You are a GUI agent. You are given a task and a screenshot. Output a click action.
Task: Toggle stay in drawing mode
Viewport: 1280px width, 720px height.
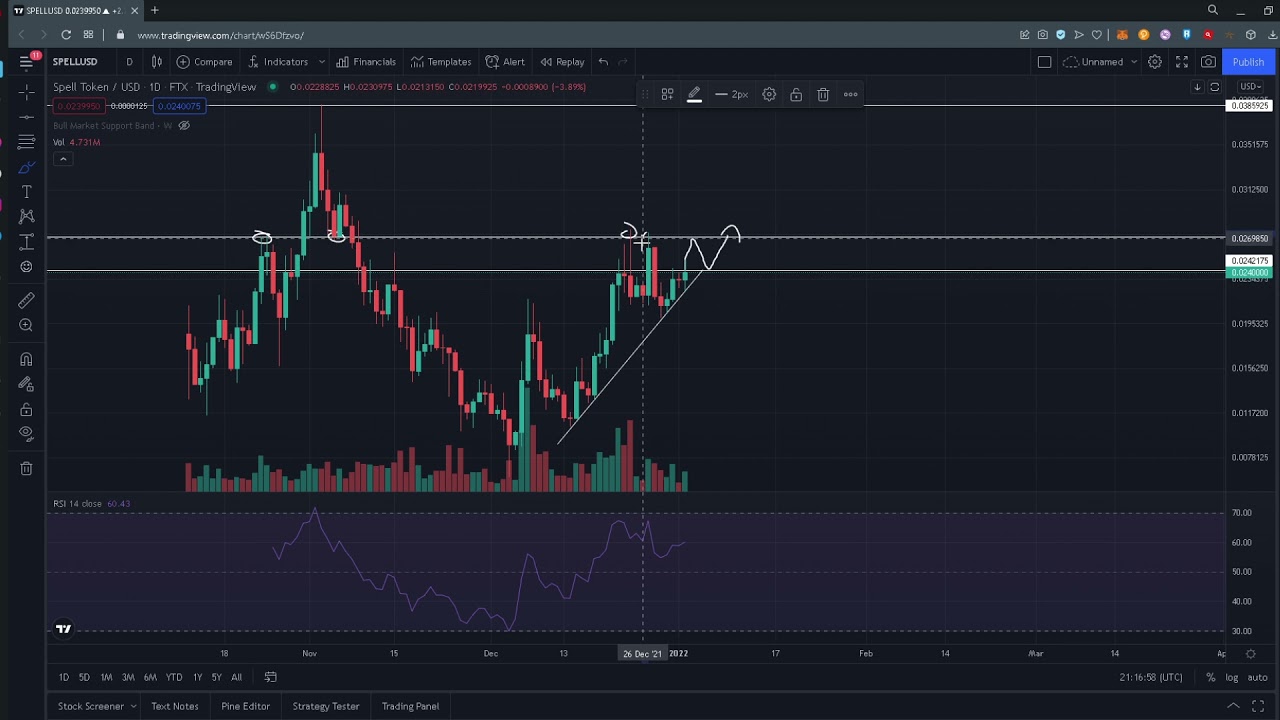pyautogui.click(x=26, y=384)
